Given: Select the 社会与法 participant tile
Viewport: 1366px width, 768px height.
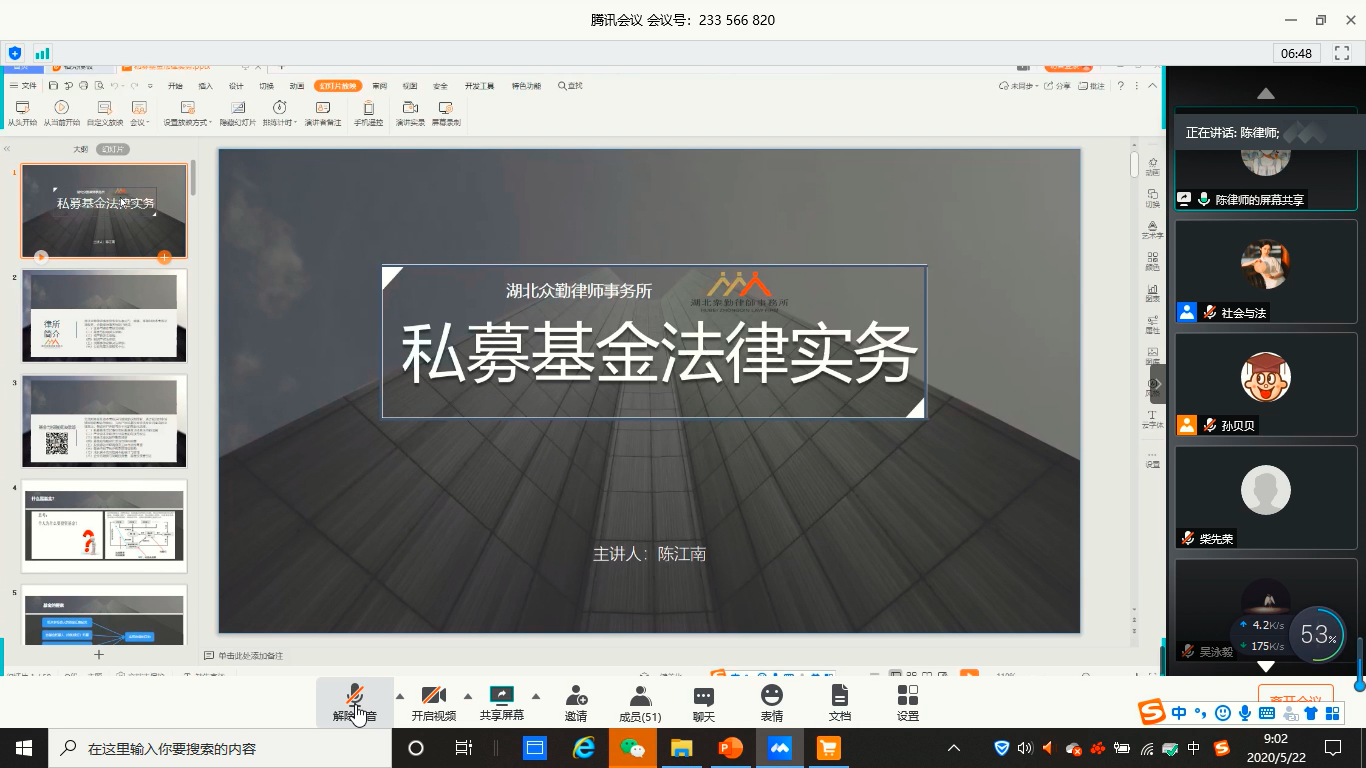Looking at the screenshot, I should [x=1265, y=271].
